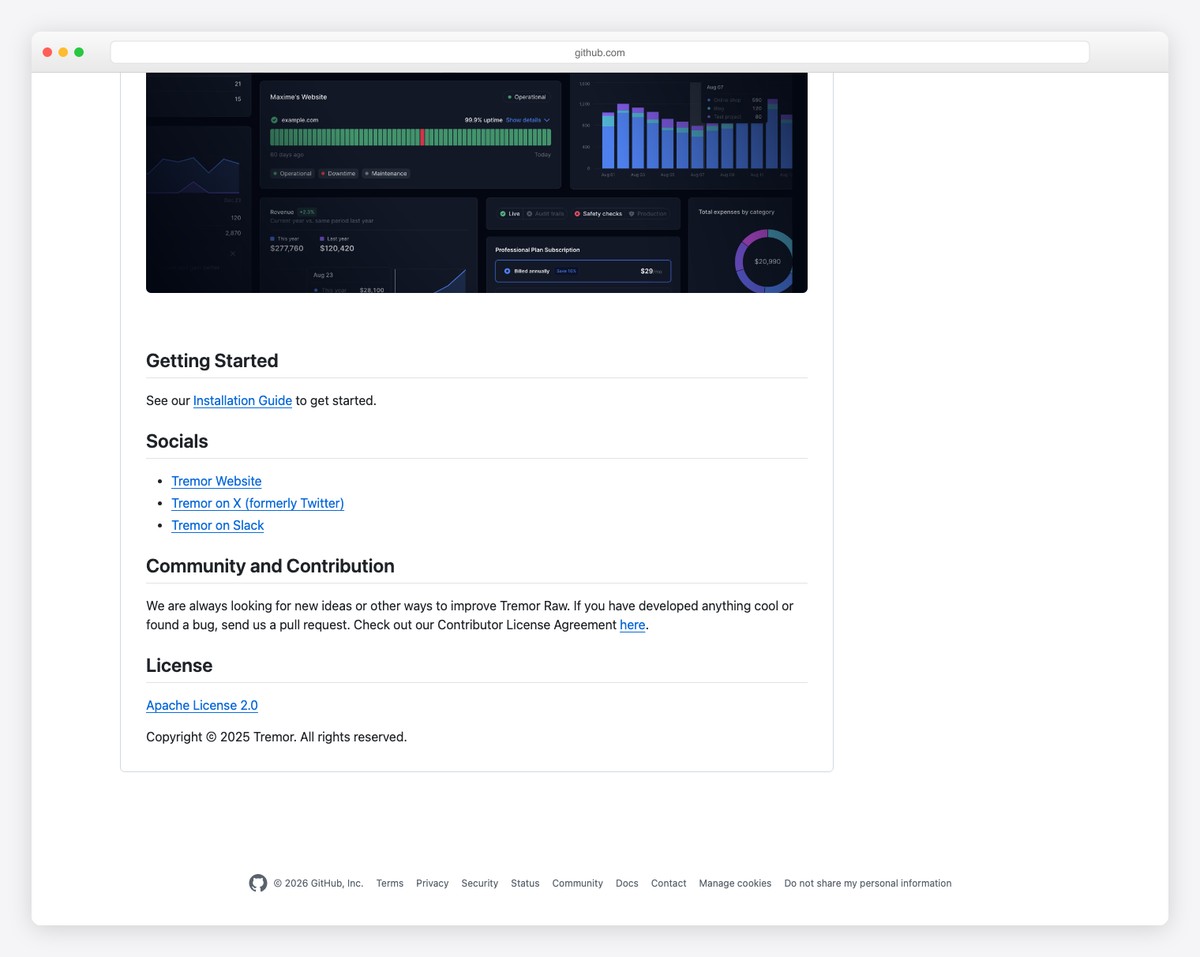The image size is (1200, 957).
Task: Click the Safety checks alert icon
Action: pos(577,213)
